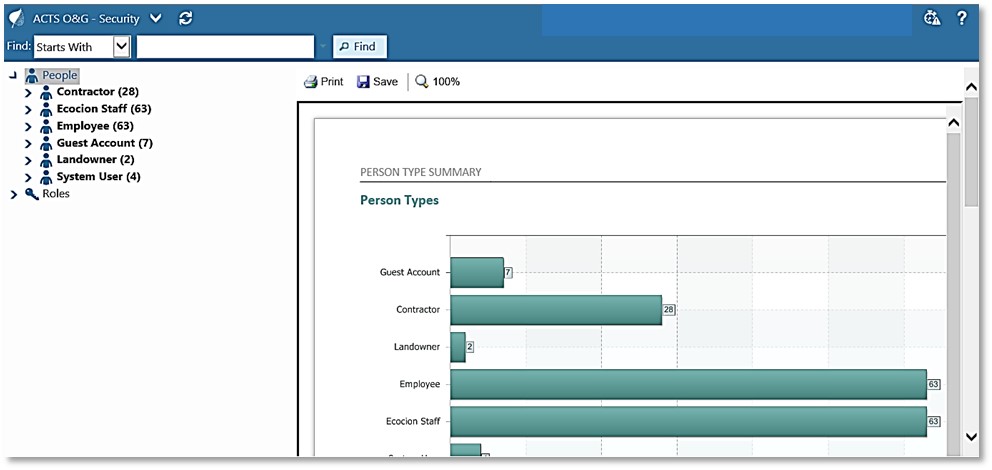Select Guest Account (7) in the tree
Image resolution: width=992 pixels, height=470 pixels.
coord(104,143)
